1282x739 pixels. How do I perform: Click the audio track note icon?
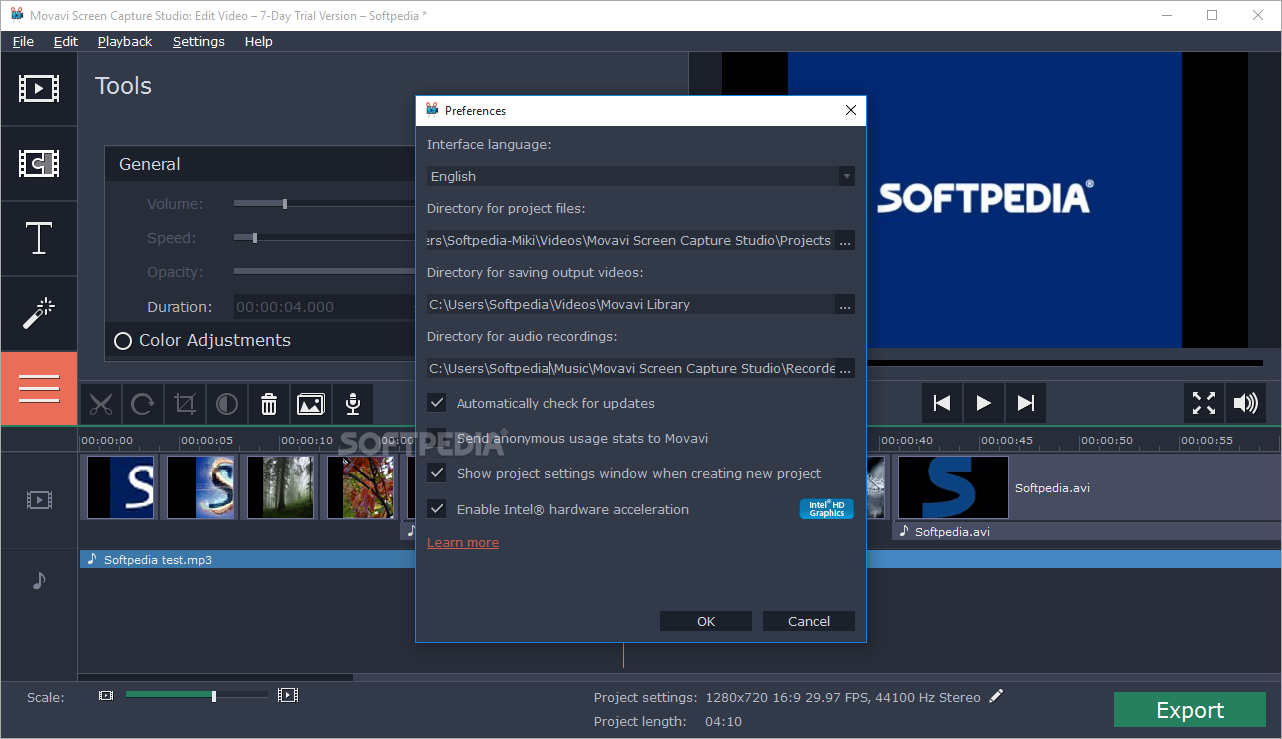tap(39, 580)
